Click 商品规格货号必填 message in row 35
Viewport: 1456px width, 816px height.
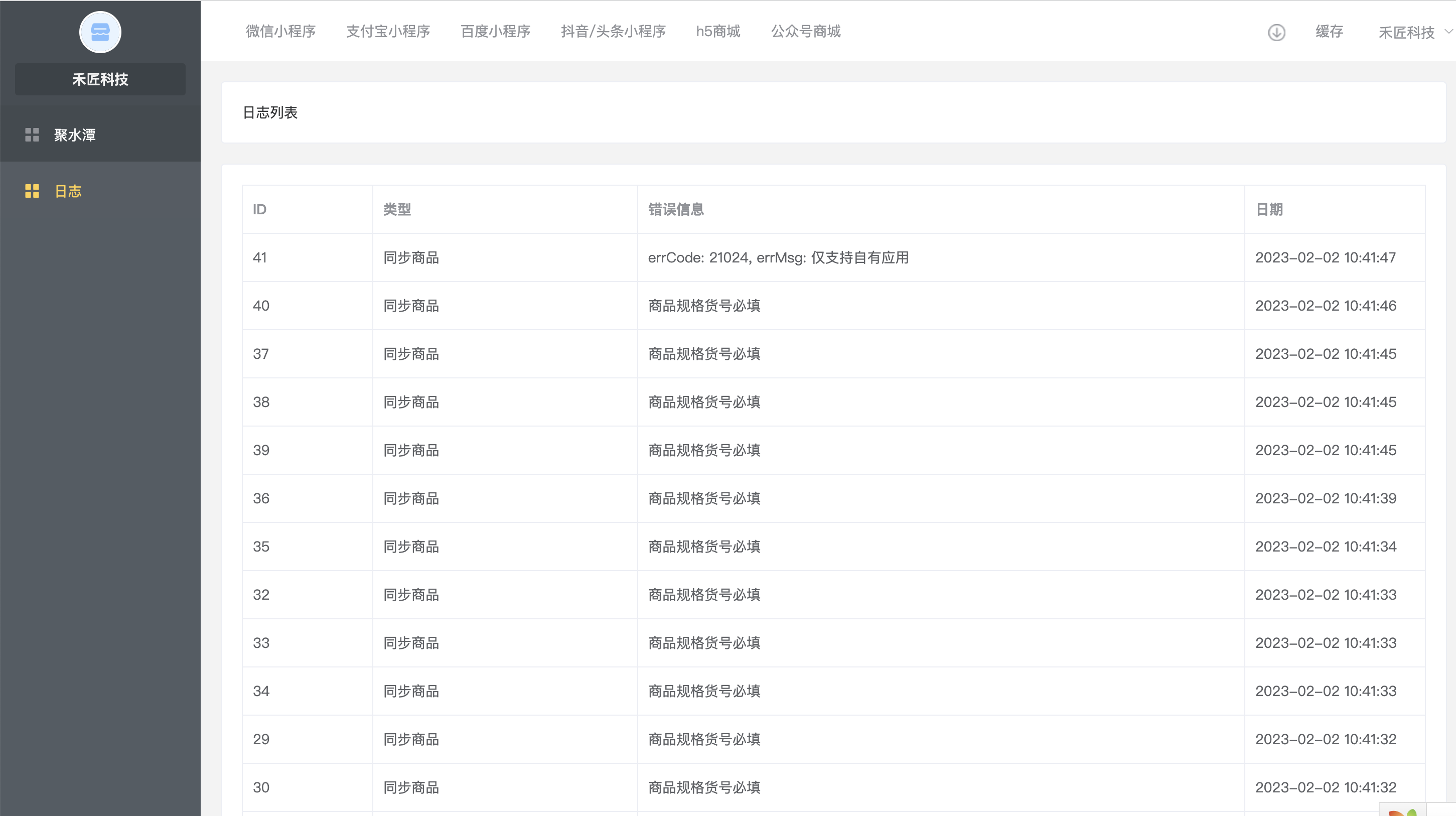pos(704,547)
